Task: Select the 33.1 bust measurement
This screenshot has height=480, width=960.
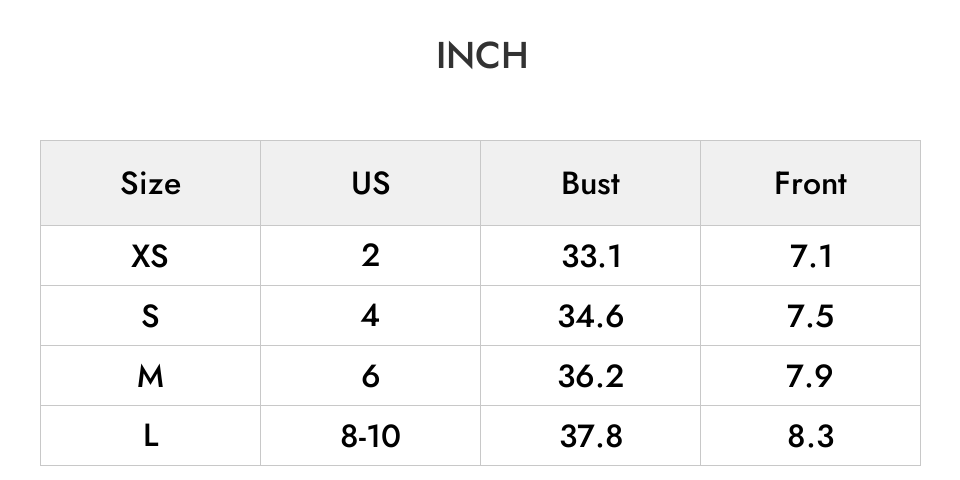Action: [x=590, y=255]
